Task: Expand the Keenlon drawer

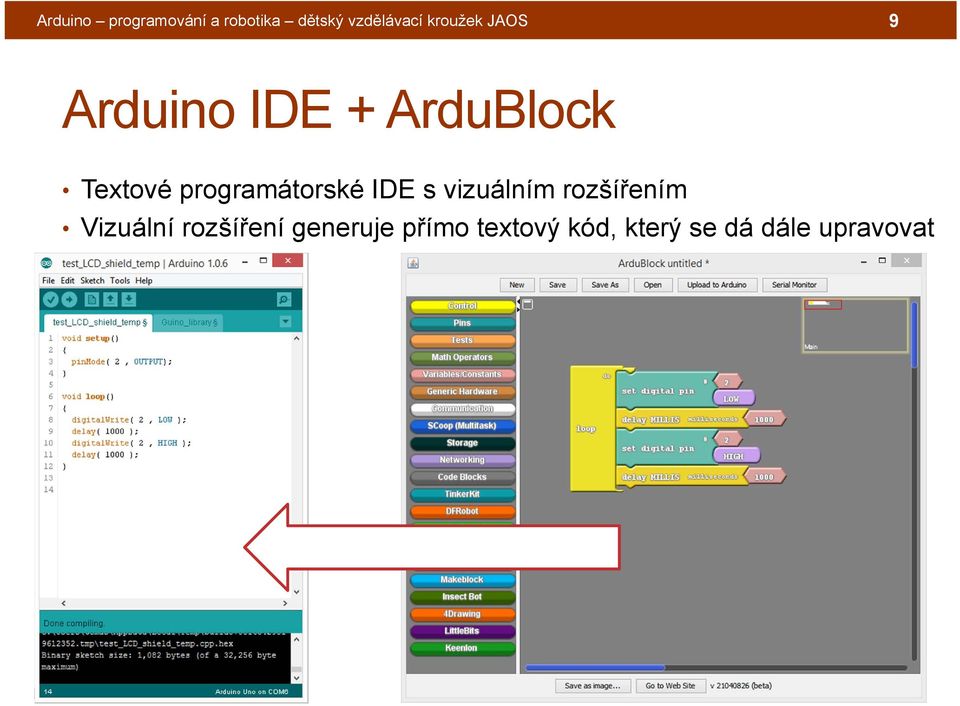Action: click(x=462, y=648)
